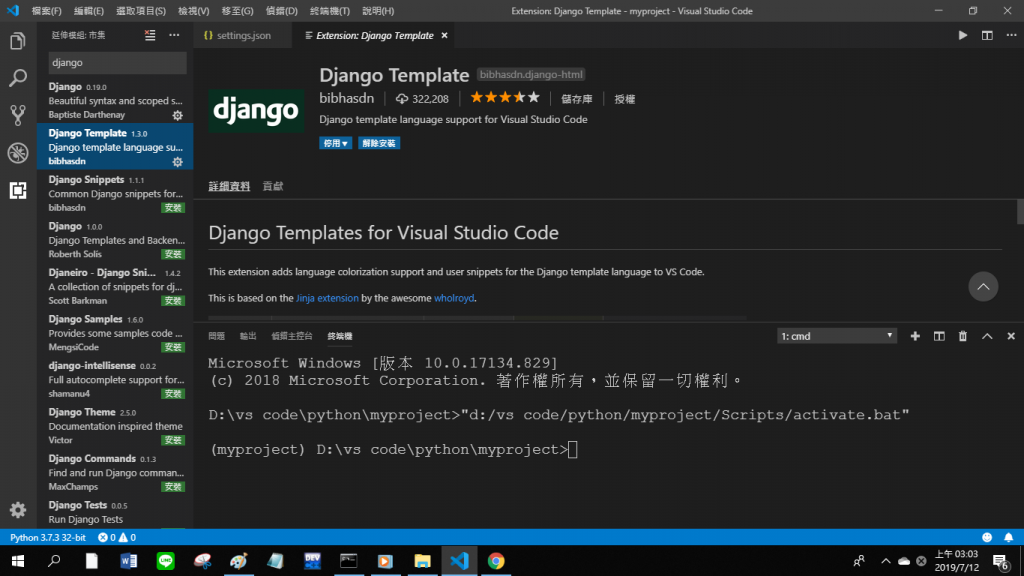Install the django-intellisense extension
This screenshot has width=1024, height=576.
coord(173,394)
